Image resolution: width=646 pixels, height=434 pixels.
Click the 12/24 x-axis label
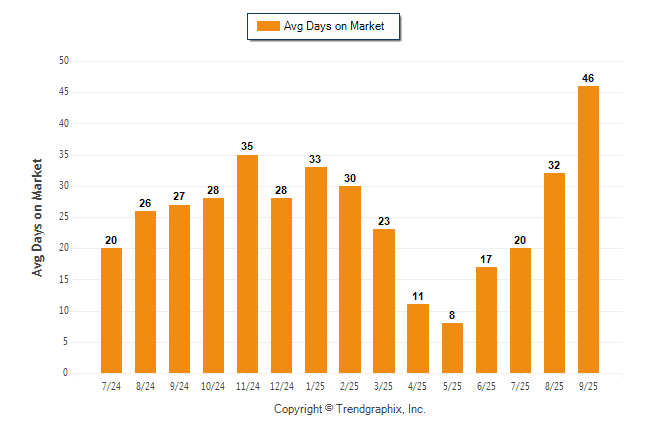[x=282, y=386]
